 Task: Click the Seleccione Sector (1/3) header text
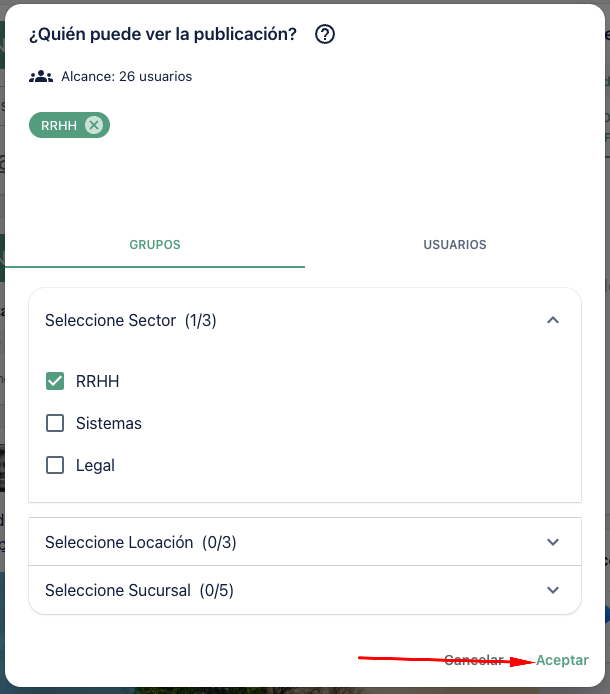(131, 321)
